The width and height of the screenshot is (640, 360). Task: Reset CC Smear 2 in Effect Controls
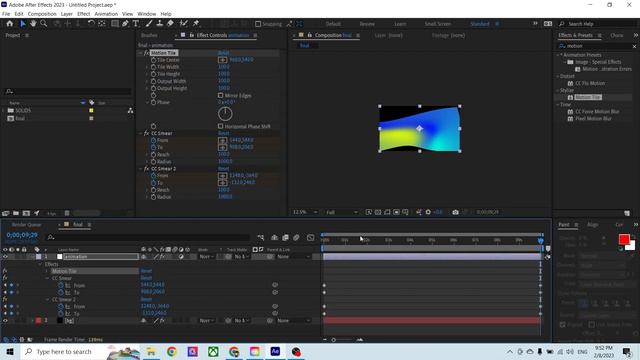224,169
